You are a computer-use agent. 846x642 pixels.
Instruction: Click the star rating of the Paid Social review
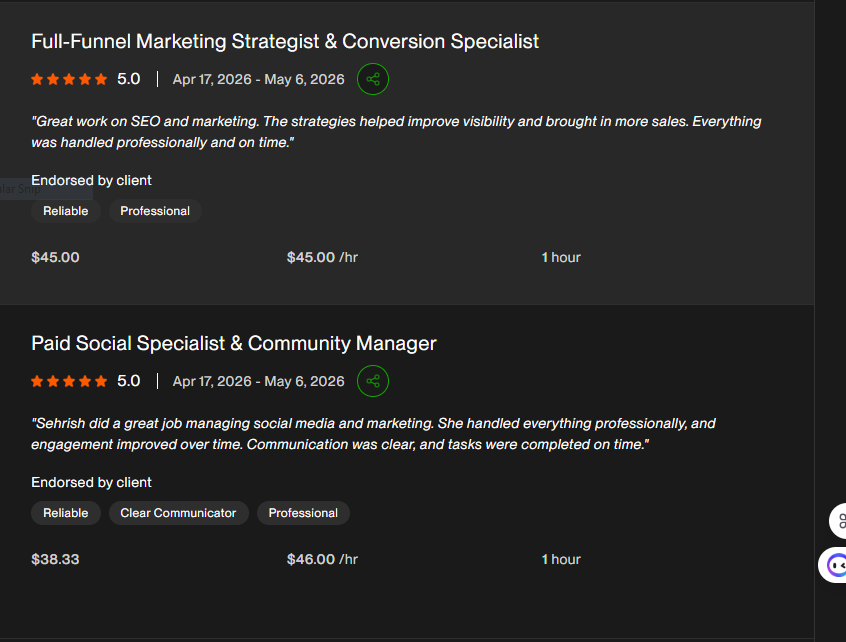69,381
